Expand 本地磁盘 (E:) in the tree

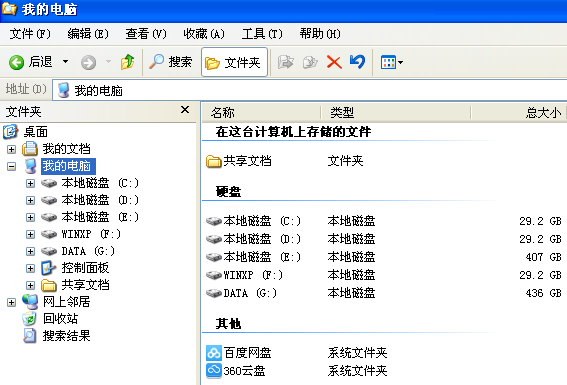coord(30,218)
